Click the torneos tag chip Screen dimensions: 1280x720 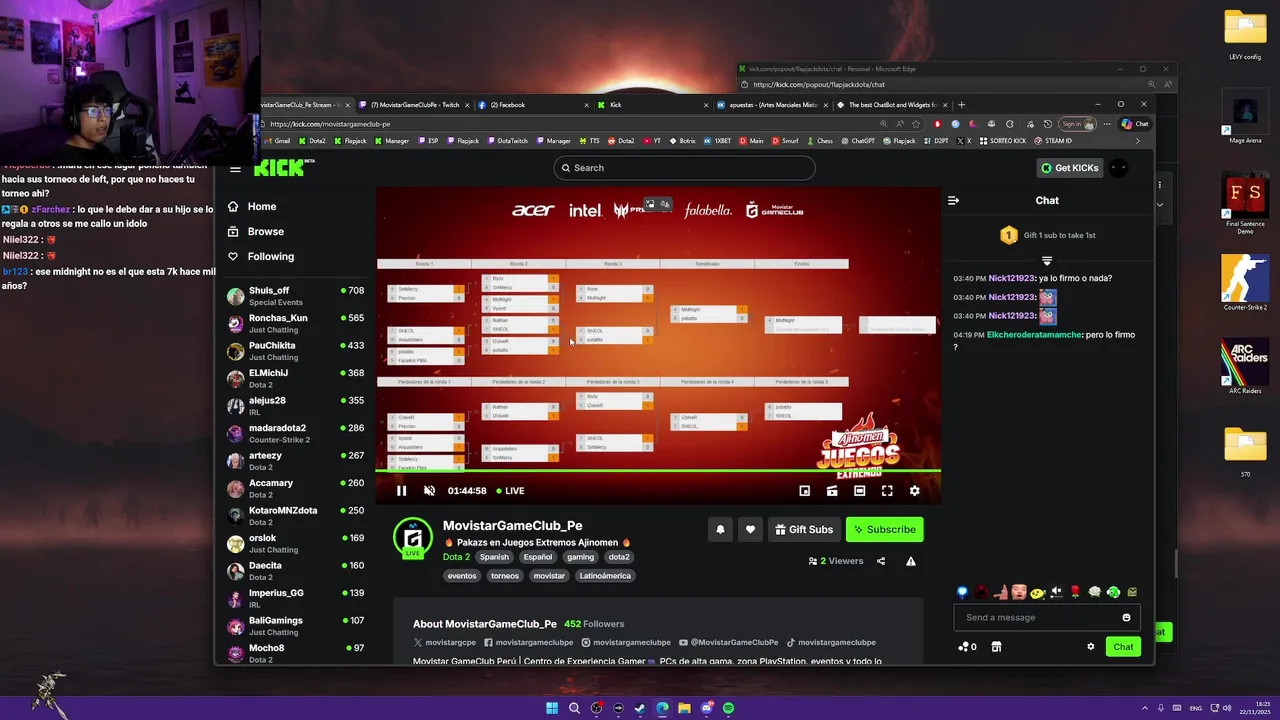coord(505,576)
